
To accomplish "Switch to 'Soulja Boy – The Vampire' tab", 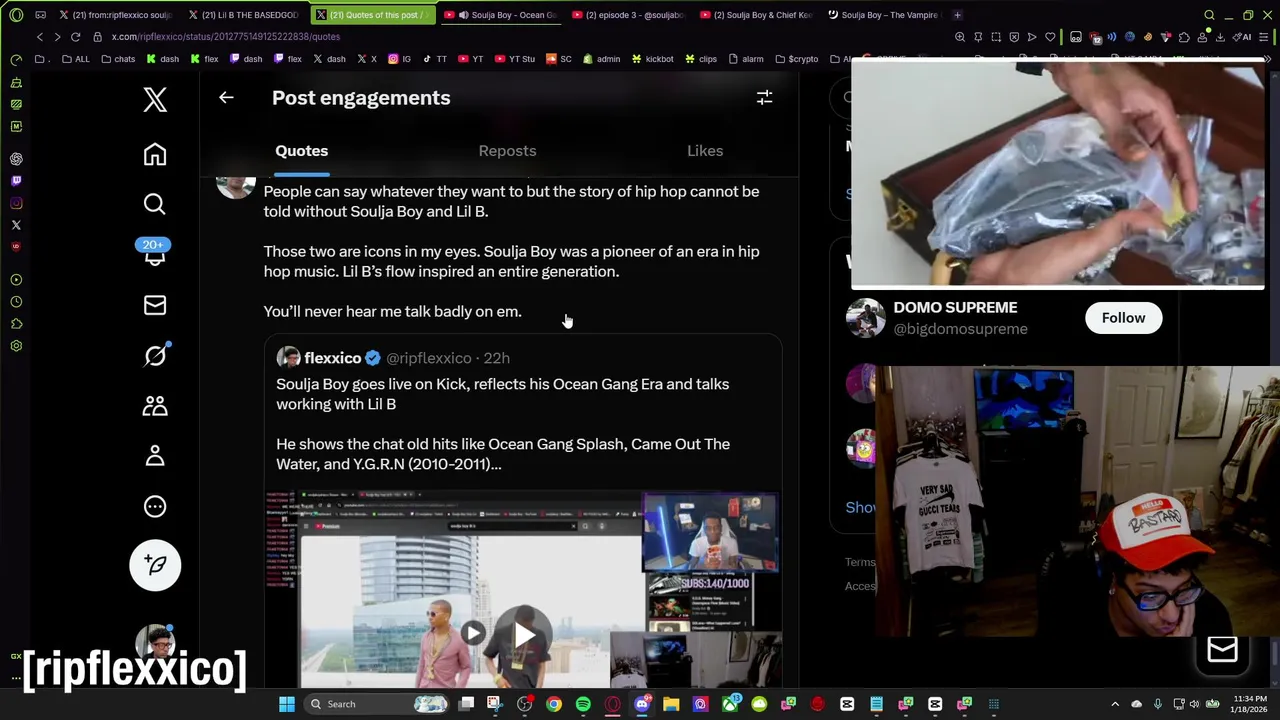I will [x=885, y=15].
